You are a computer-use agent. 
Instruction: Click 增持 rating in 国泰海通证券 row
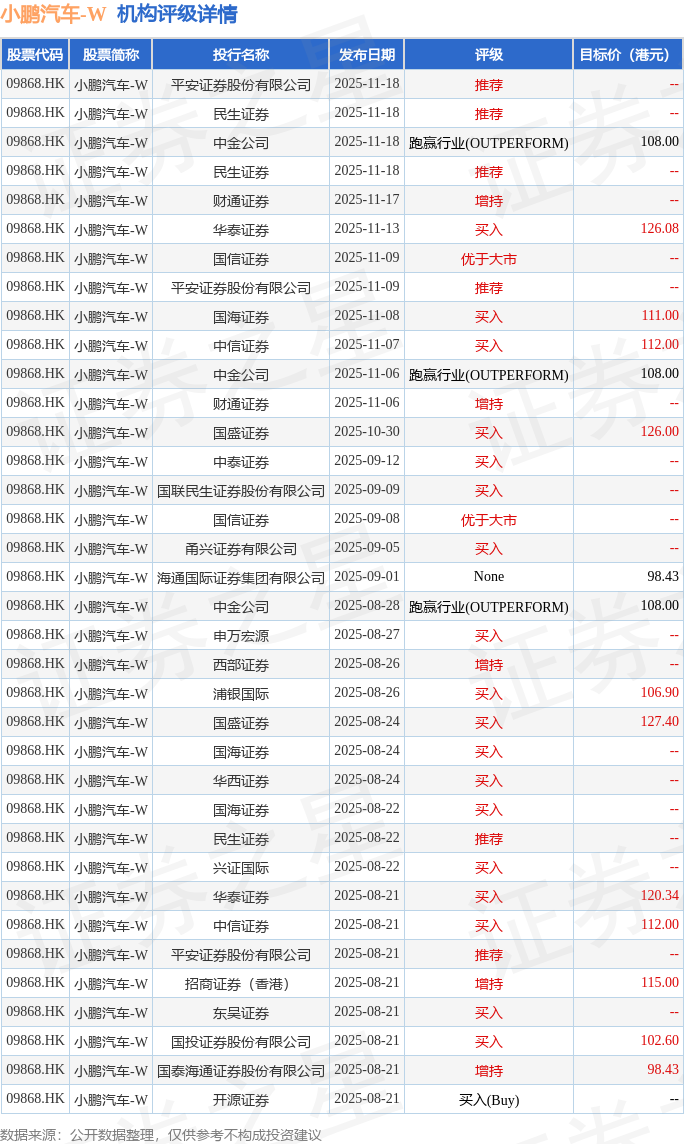point(489,1071)
